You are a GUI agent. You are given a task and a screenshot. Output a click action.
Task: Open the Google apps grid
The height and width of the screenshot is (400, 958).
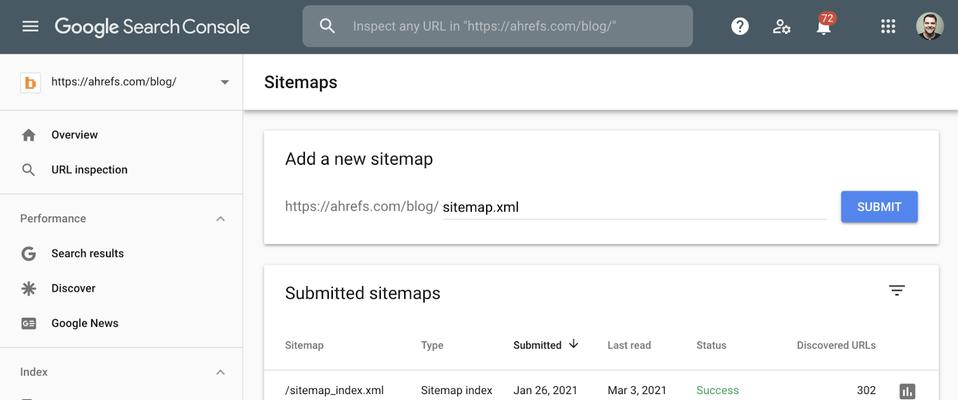[887, 26]
